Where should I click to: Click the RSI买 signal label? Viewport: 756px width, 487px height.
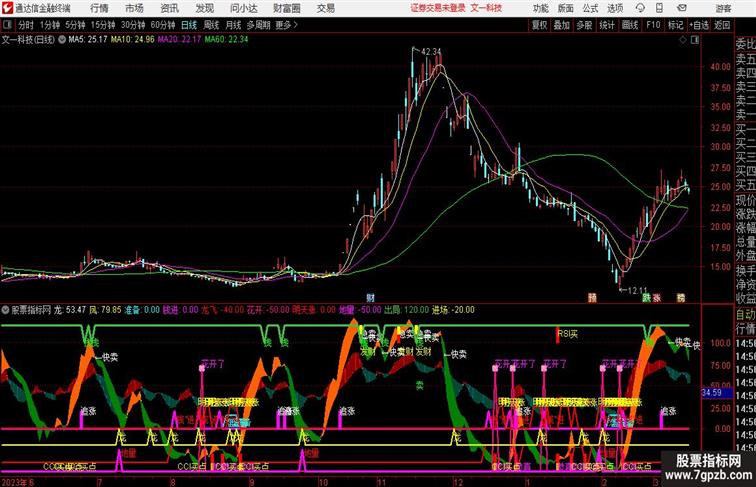[x=568, y=334]
